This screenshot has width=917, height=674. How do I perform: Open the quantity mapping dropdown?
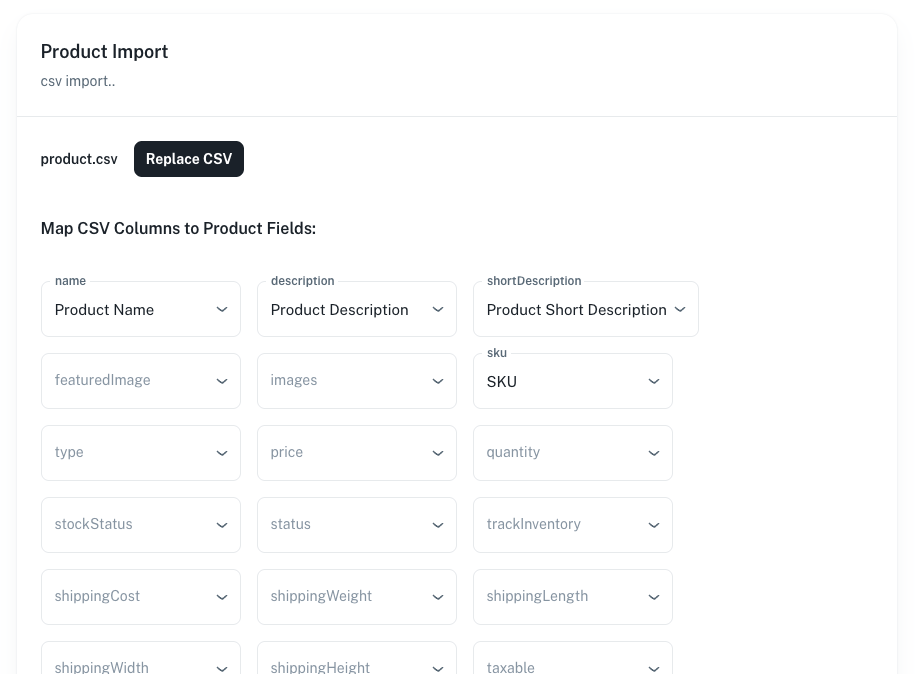tap(572, 453)
